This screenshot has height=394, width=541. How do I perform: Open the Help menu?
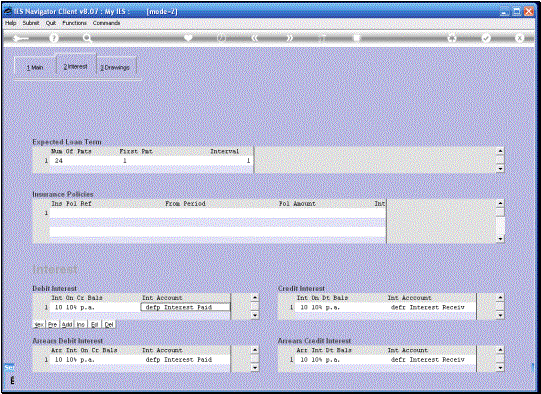pyautogui.click(x=11, y=23)
